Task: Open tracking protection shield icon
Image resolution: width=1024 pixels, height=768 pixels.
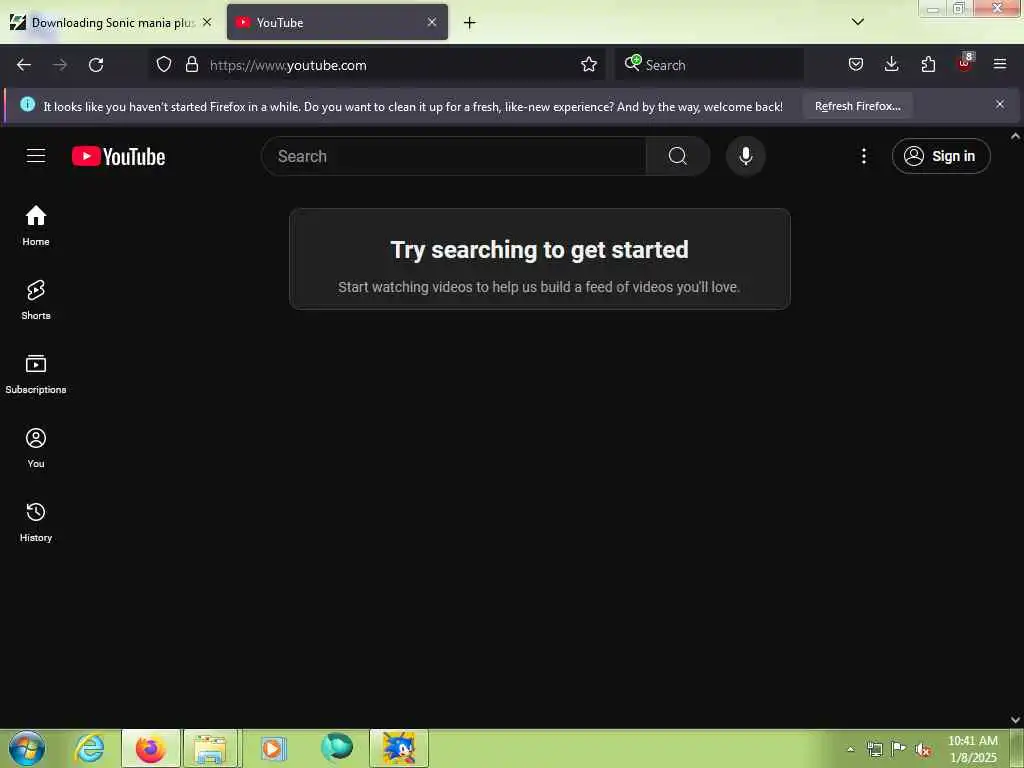Action: pos(164,65)
